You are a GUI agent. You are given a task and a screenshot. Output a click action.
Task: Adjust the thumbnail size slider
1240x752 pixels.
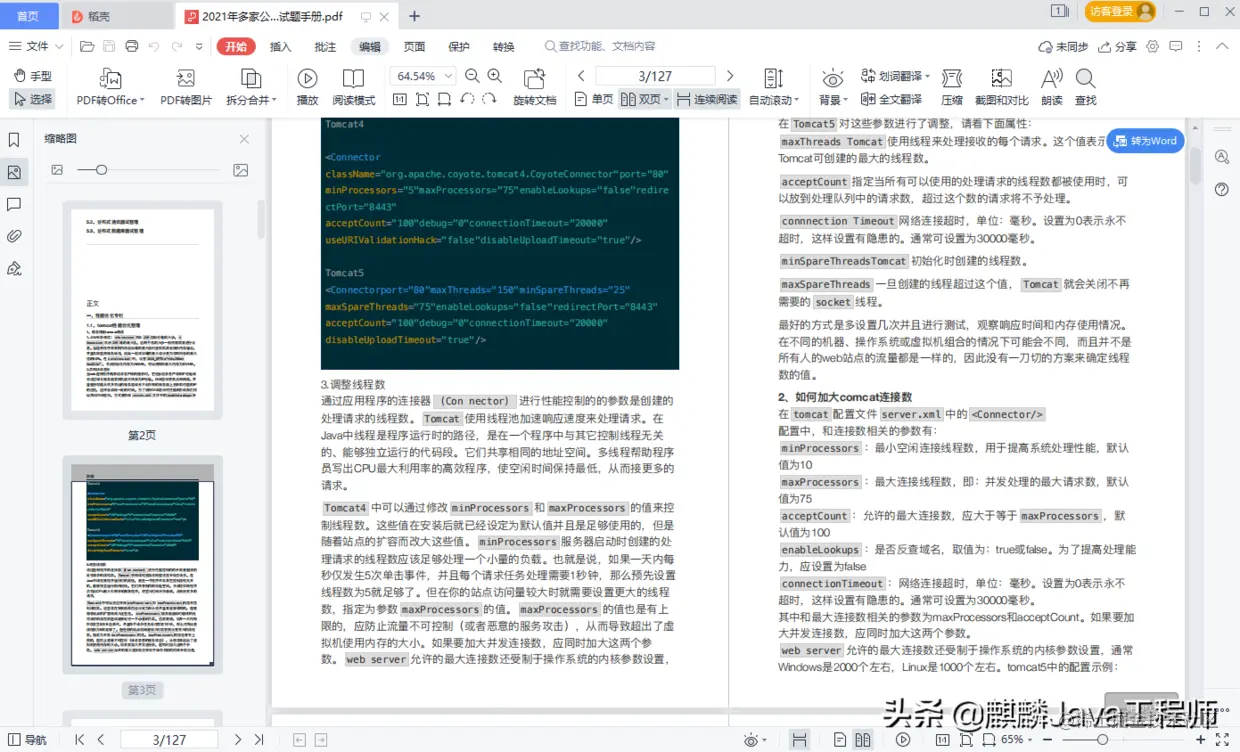(x=101, y=170)
